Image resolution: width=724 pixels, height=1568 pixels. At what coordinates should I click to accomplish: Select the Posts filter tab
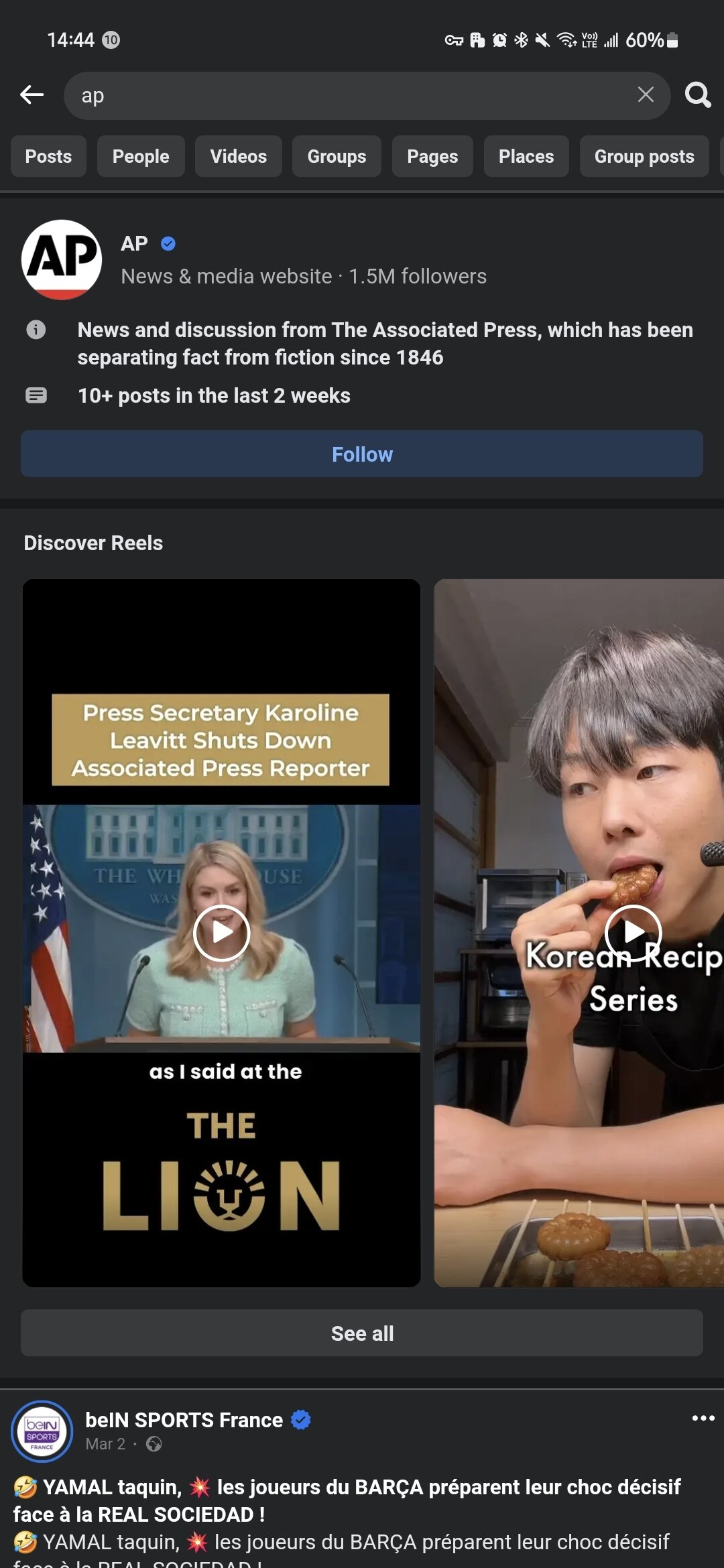pos(48,156)
